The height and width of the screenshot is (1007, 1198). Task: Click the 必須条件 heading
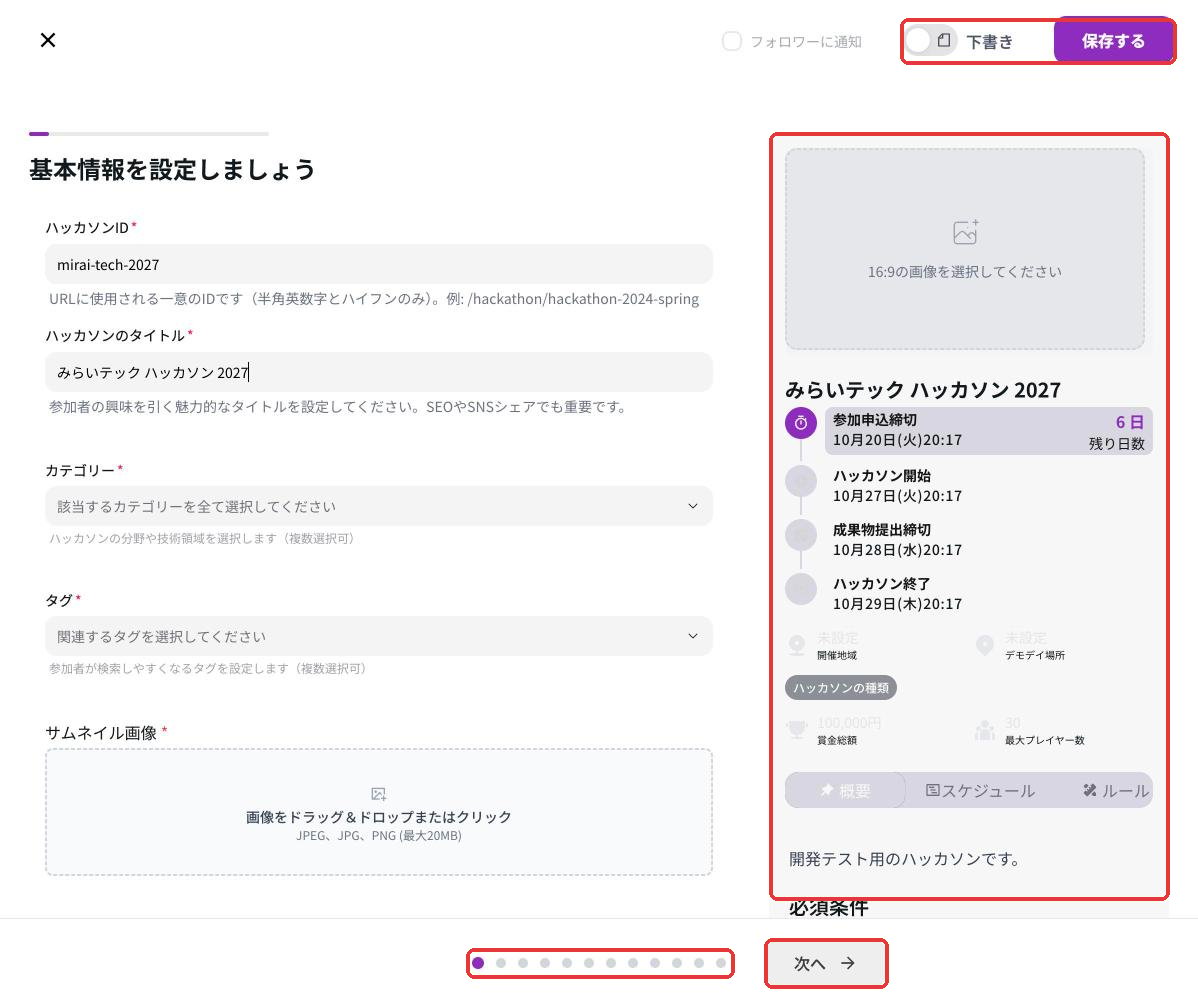828,908
